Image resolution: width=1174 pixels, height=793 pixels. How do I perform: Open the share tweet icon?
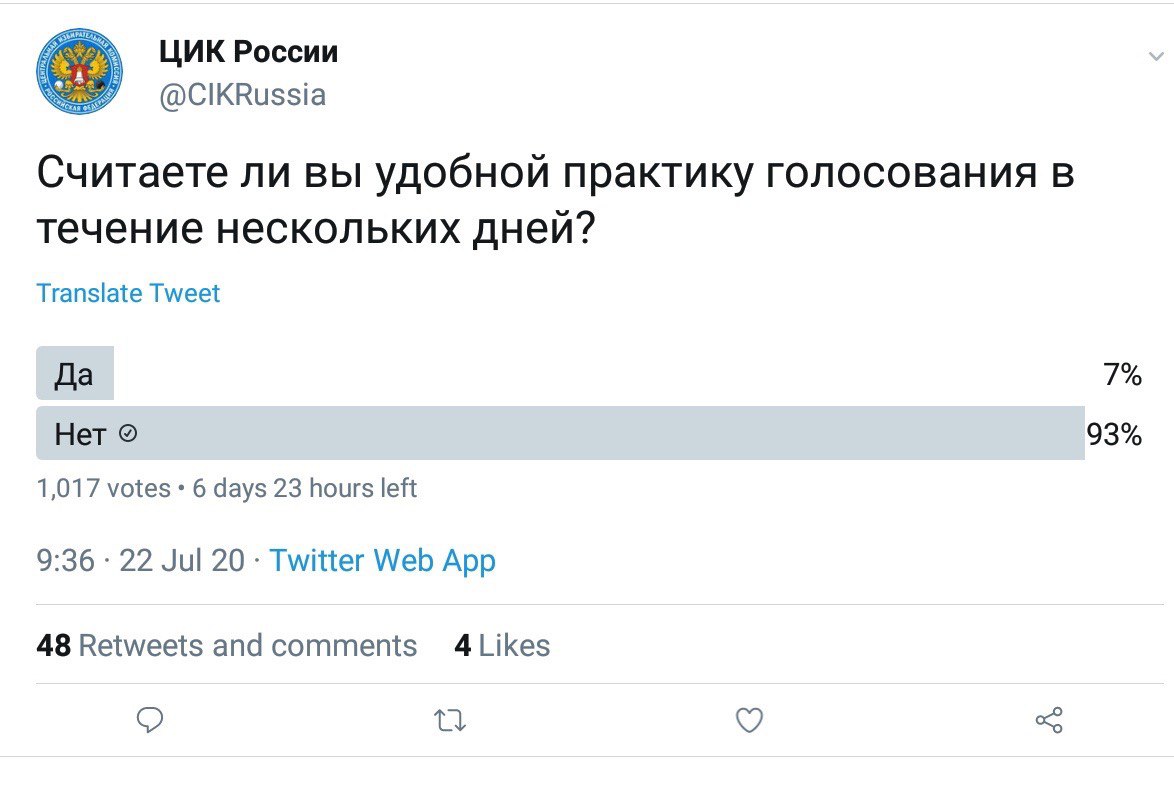[x=1049, y=720]
